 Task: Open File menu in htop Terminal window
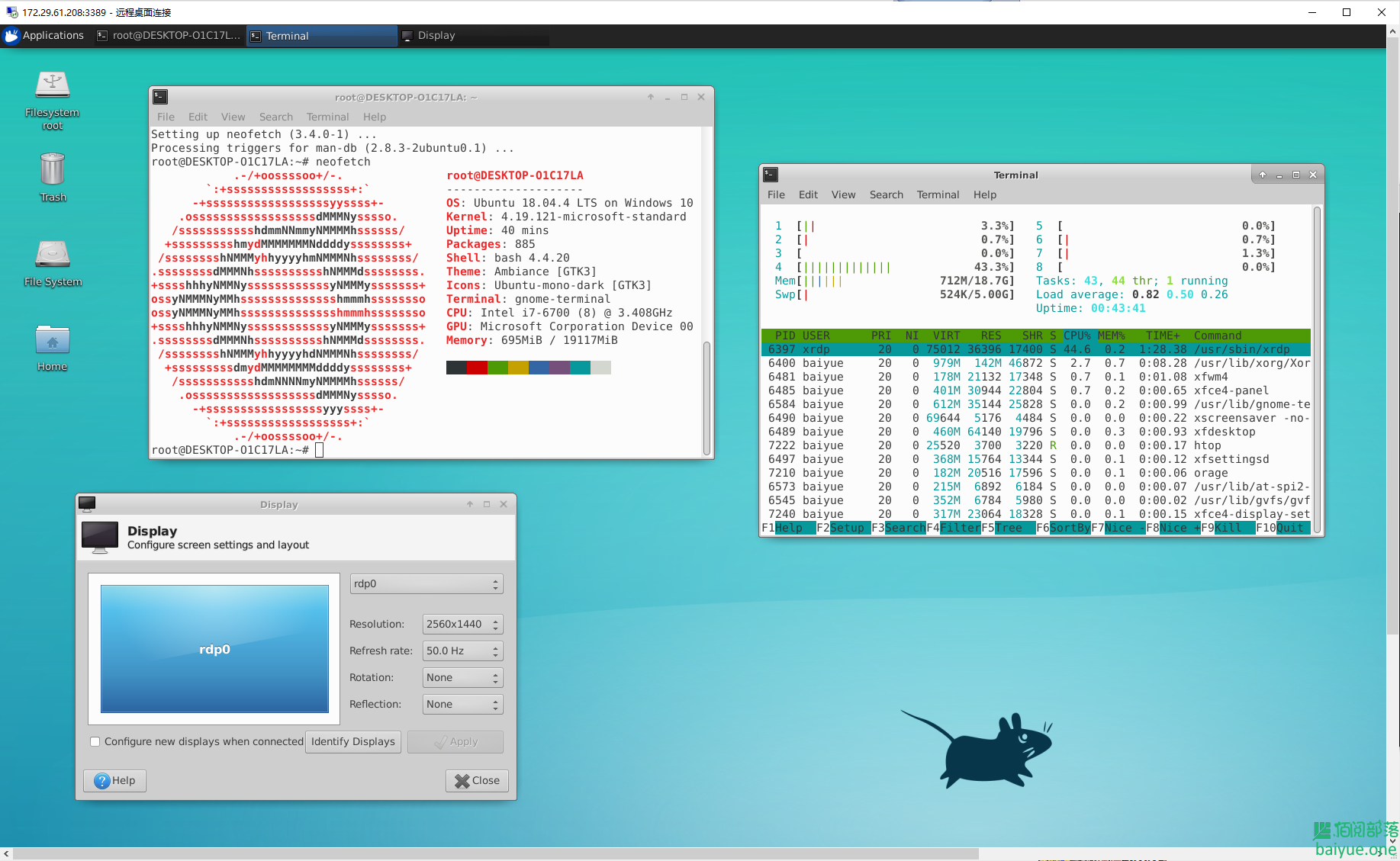point(776,194)
